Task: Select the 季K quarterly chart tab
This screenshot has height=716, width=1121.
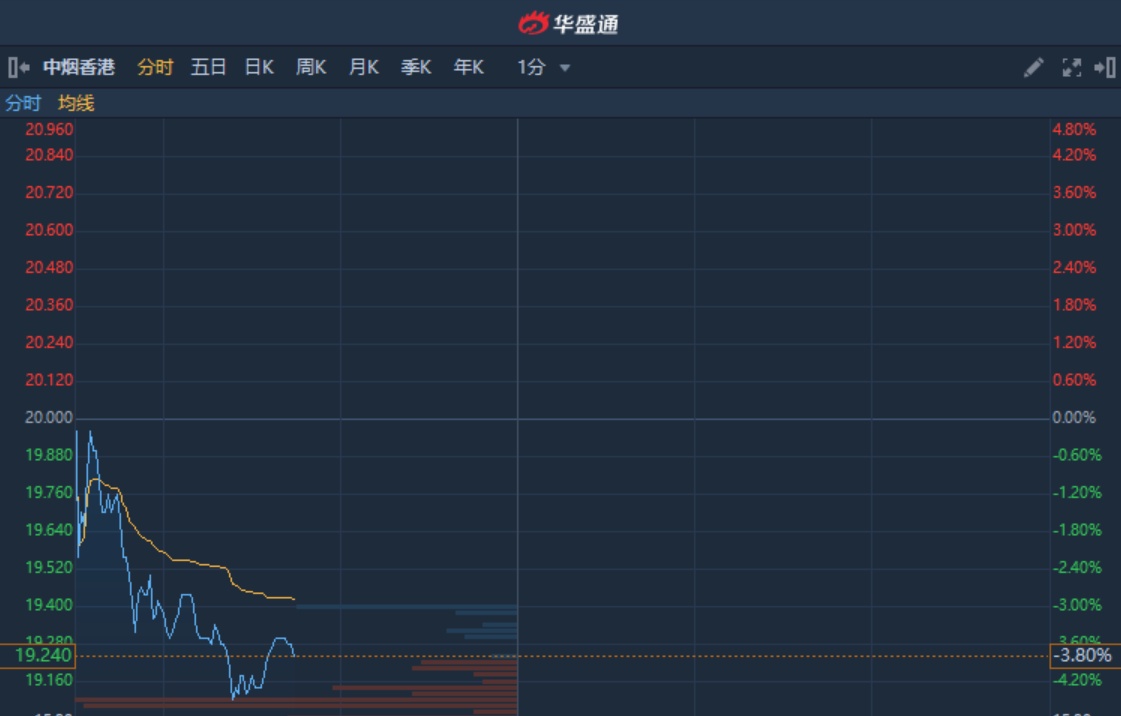Action: pos(415,68)
